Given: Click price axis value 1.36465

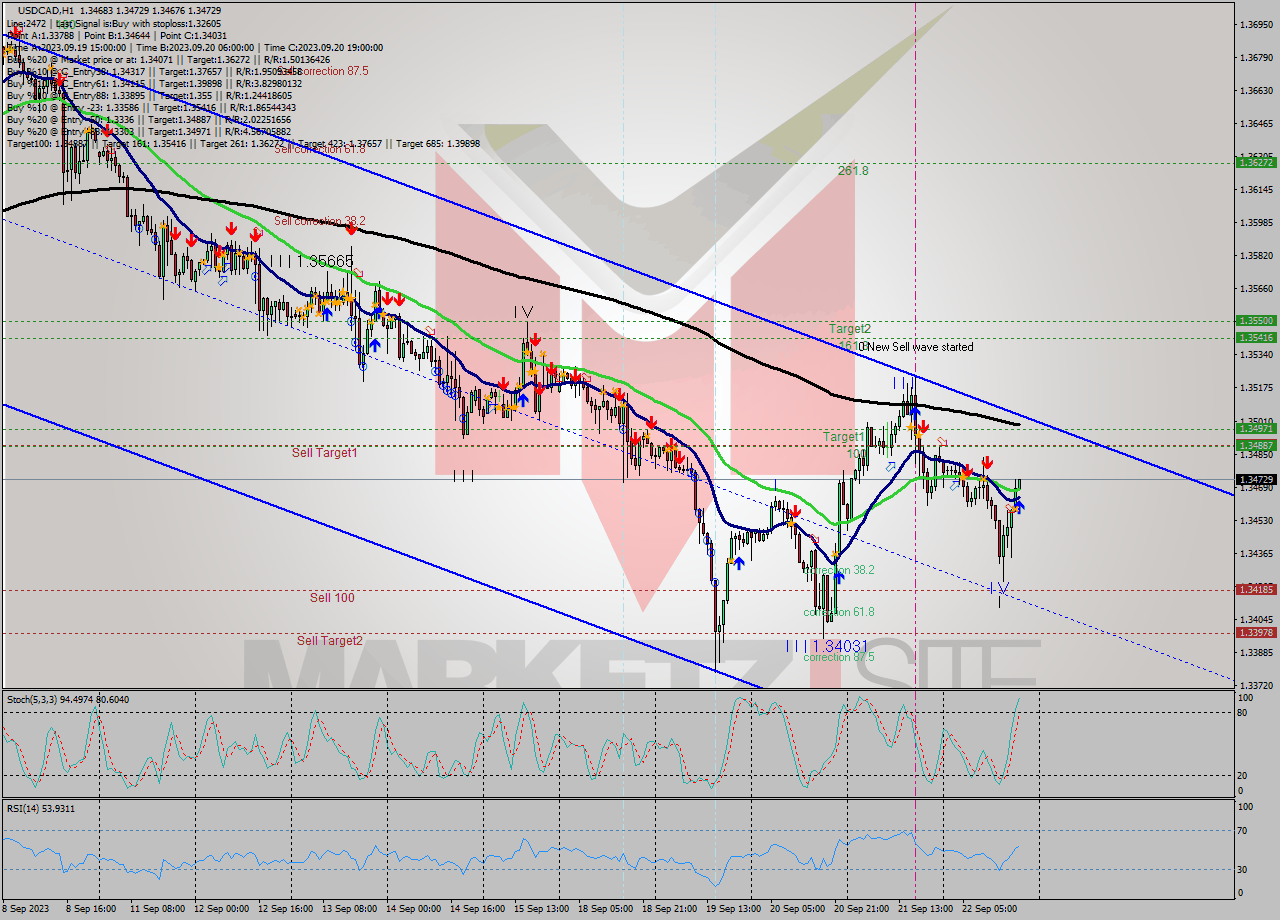Looking at the screenshot, I should tap(1257, 123).
